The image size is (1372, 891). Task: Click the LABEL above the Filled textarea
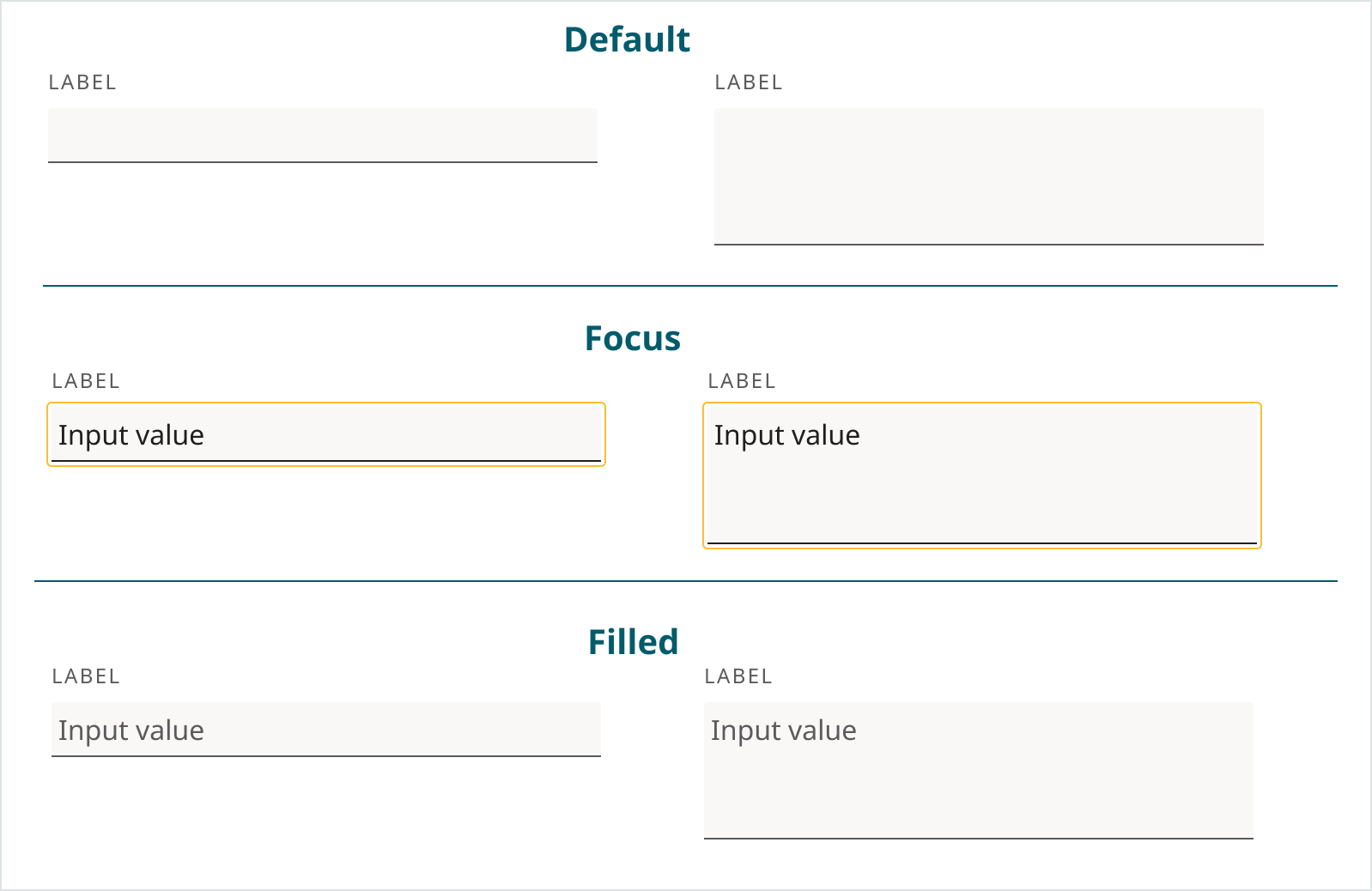[x=738, y=676]
